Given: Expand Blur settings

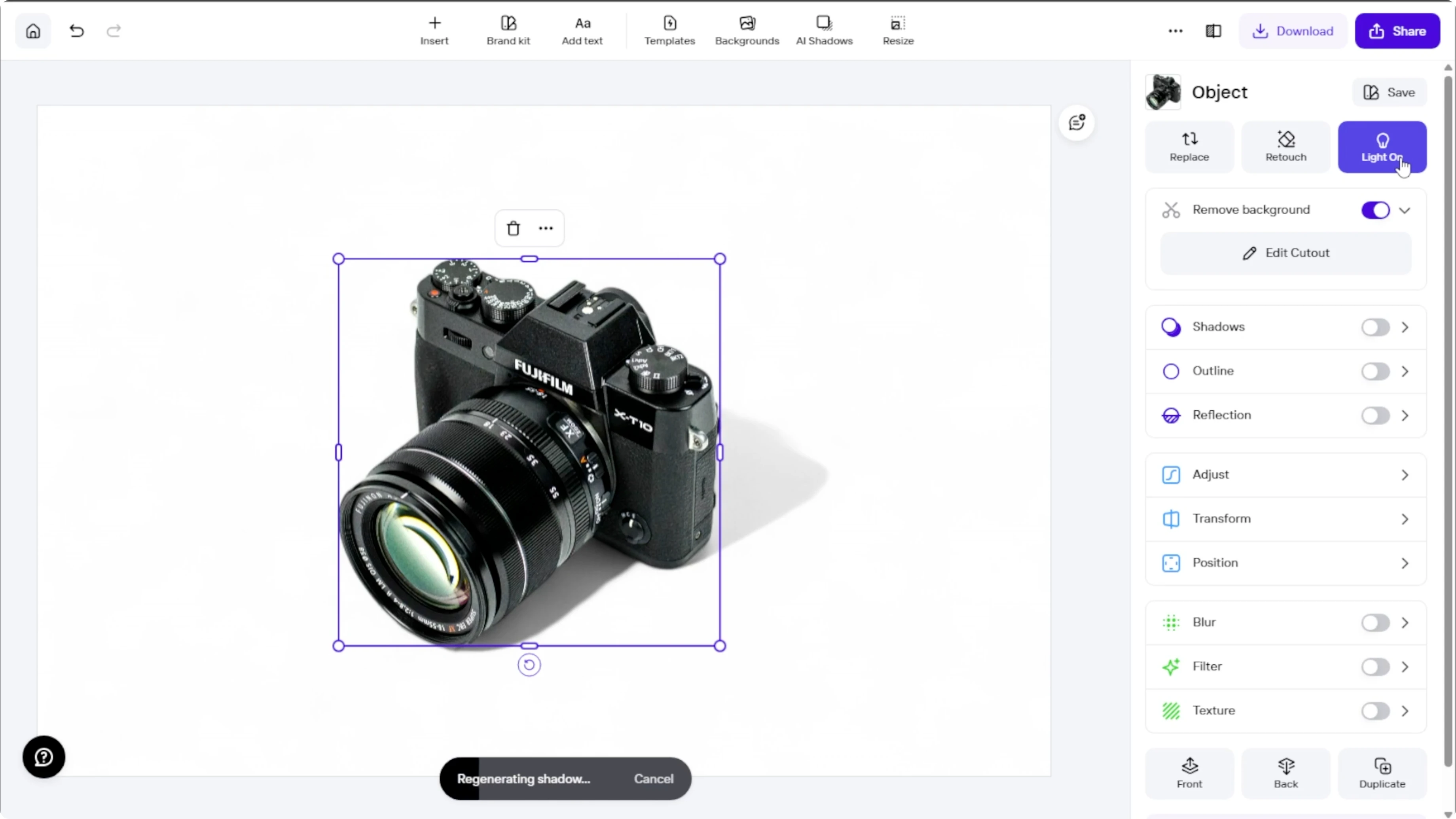Looking at the screenshot, I should pos(1405,622).
